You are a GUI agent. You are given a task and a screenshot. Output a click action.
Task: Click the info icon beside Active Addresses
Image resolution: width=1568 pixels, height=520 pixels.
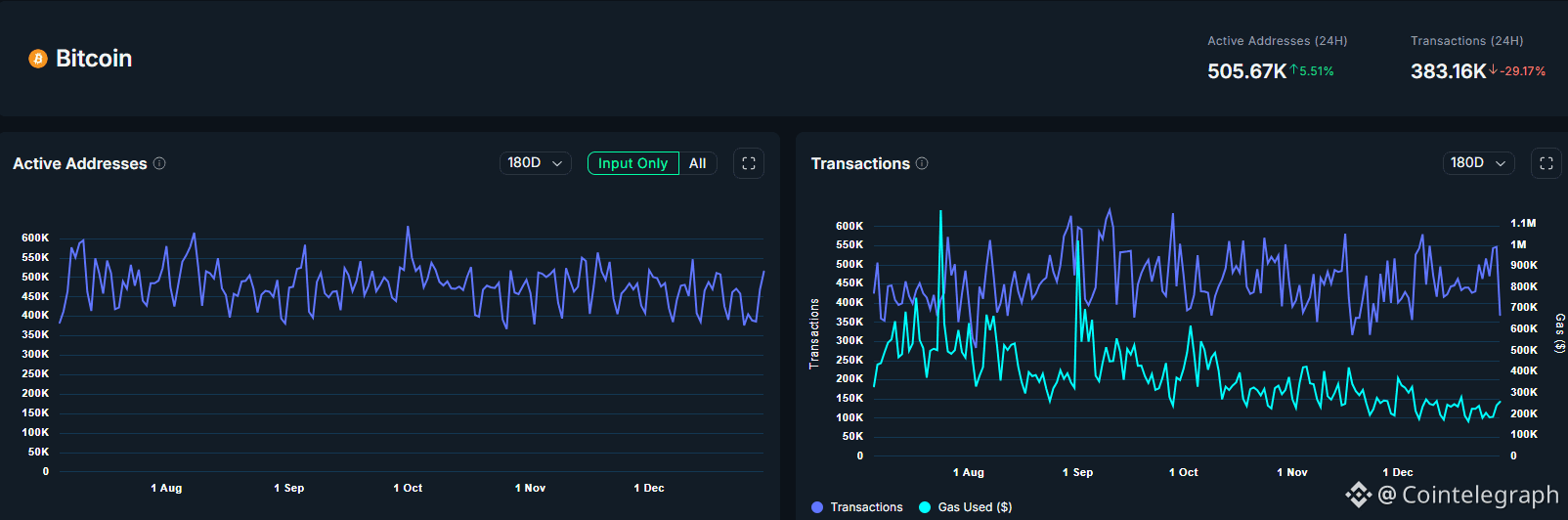159,163
